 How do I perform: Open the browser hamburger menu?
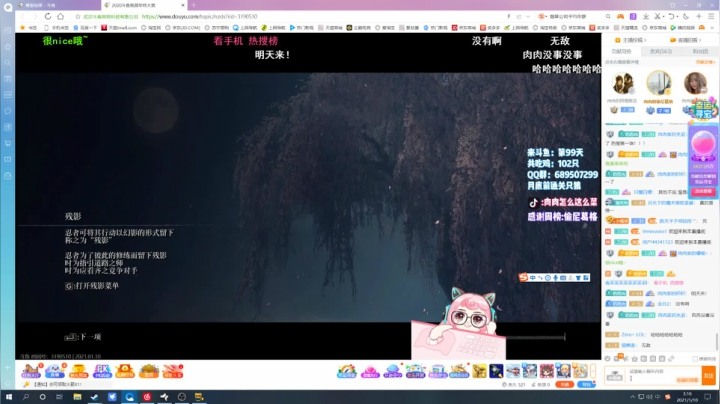click(x=711, y=17)
